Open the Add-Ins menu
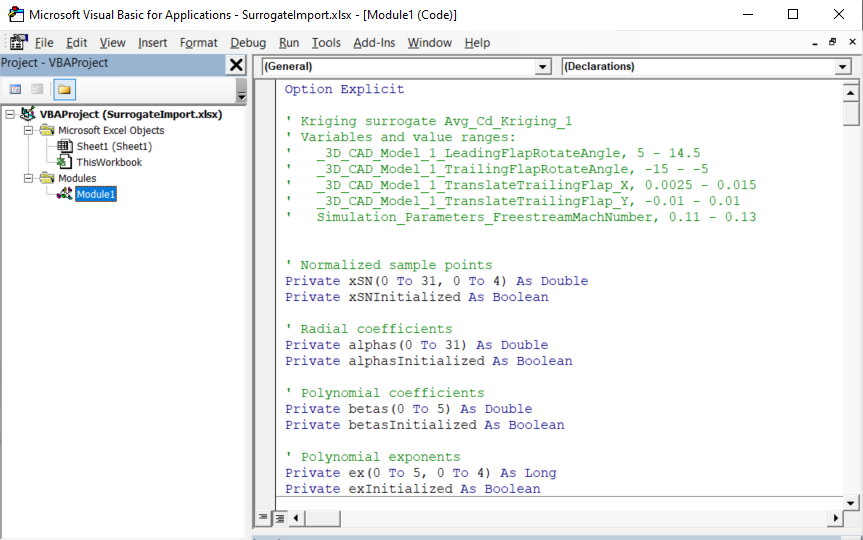863x540 pixels. coord(374,43)
